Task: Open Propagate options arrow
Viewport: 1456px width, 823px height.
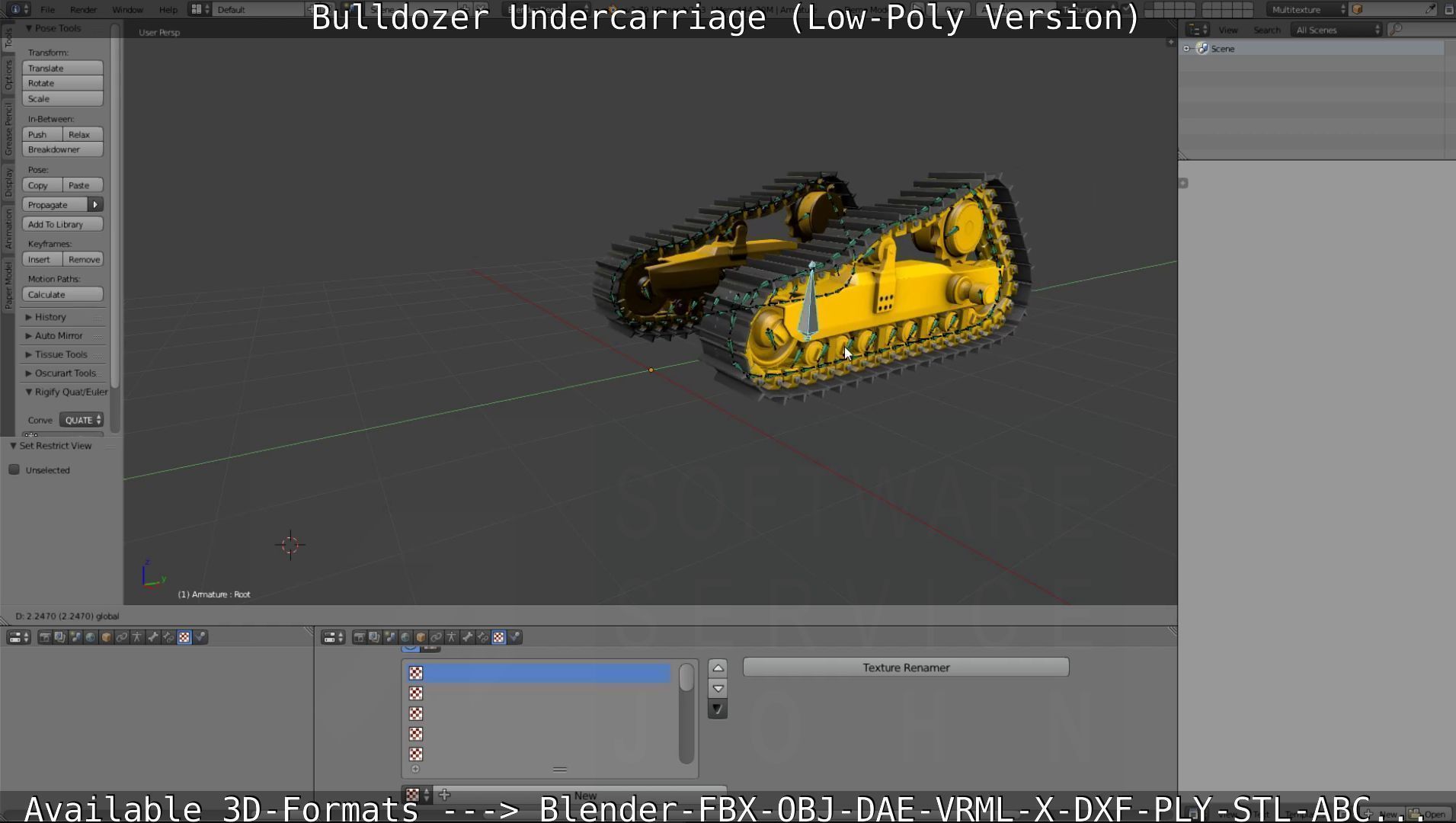Action: click(95, 205)
